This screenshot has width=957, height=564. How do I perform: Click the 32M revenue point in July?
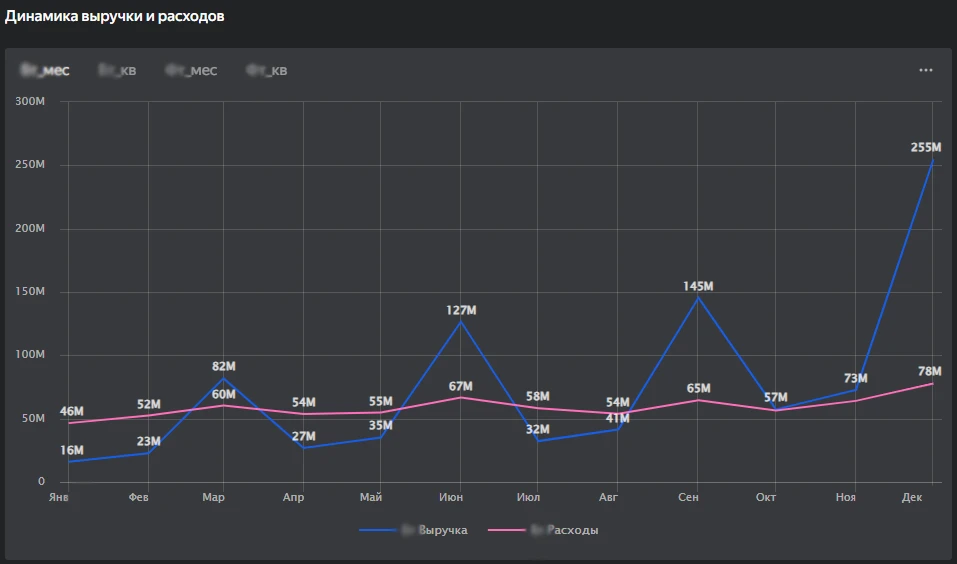pos(539,441)
